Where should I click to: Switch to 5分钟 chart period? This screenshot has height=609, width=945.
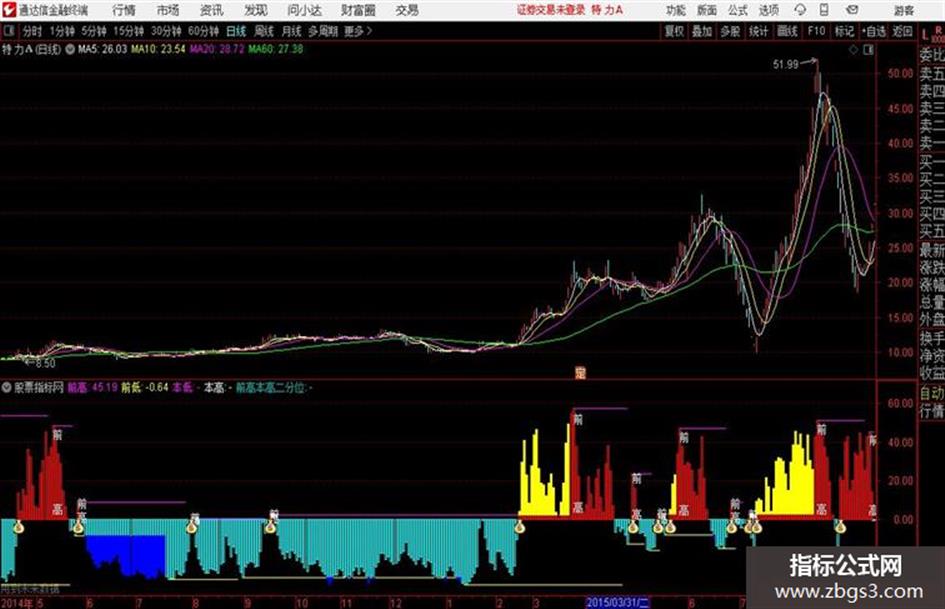94,31
